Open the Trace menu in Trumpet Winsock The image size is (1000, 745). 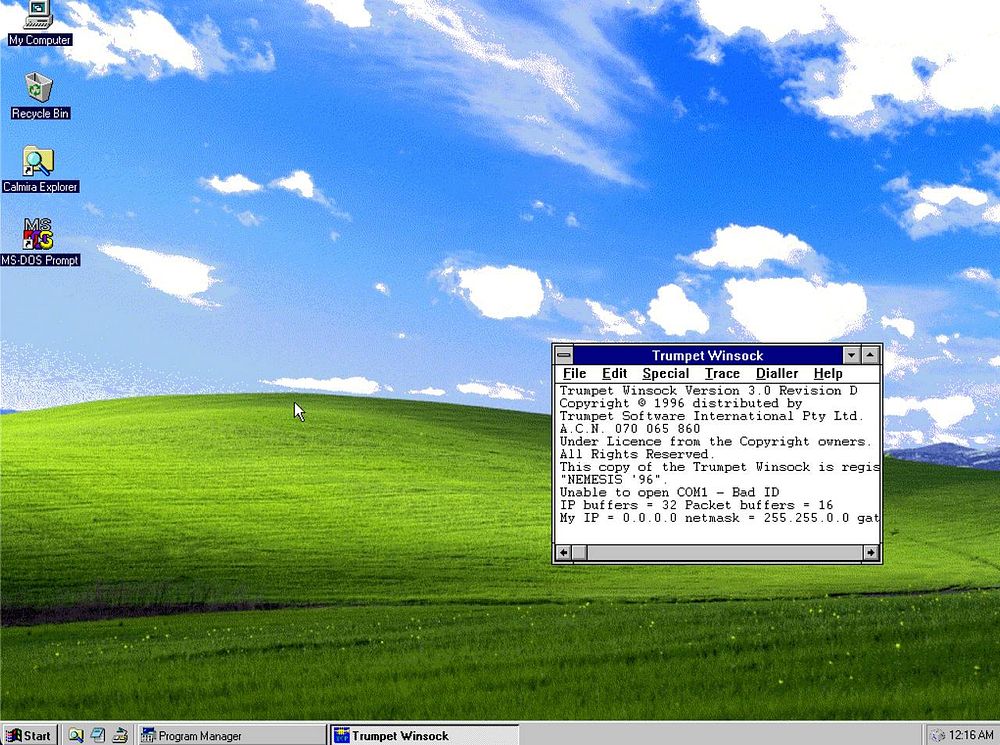pos(722,374)
